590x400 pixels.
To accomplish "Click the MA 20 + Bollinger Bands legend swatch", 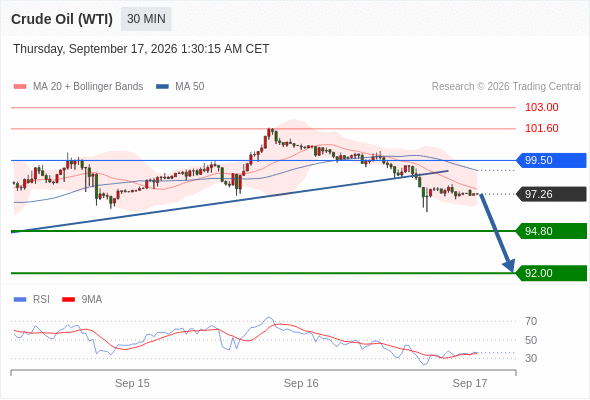I will [x=20, y=87].
